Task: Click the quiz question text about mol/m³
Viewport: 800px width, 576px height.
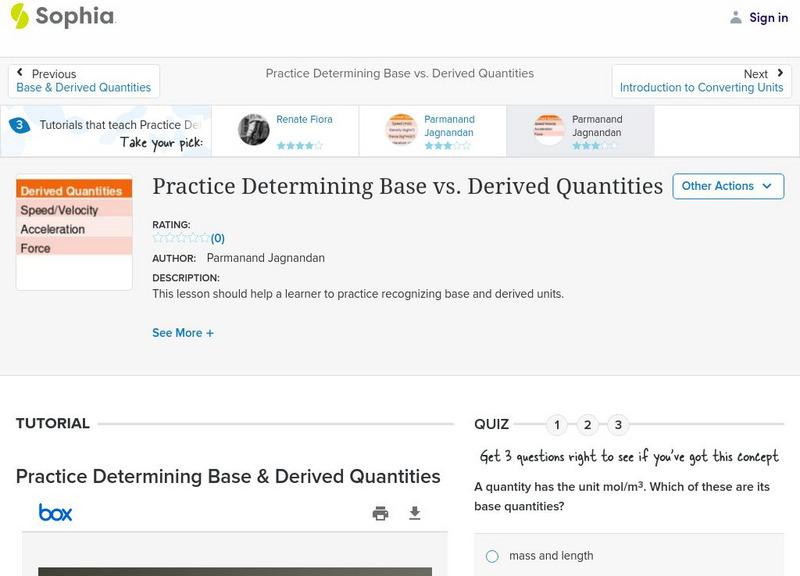Action: 622,496
